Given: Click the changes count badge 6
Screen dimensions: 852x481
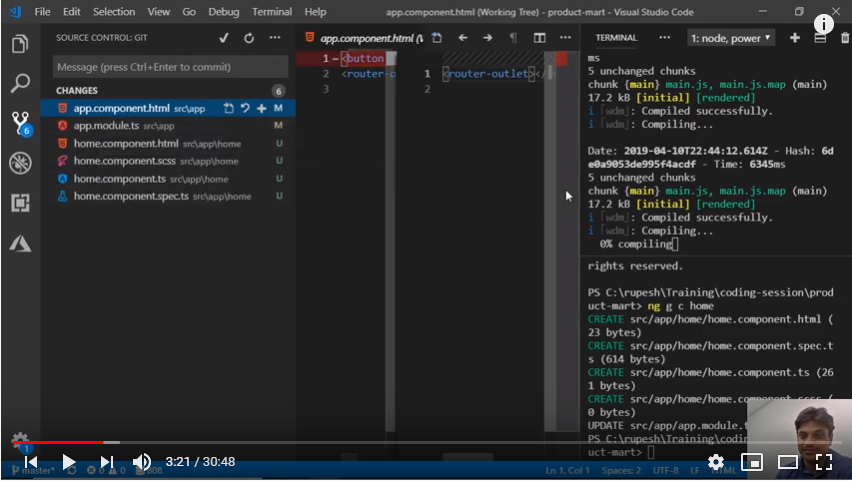Looking at the screenshot, I should [278, 91].
